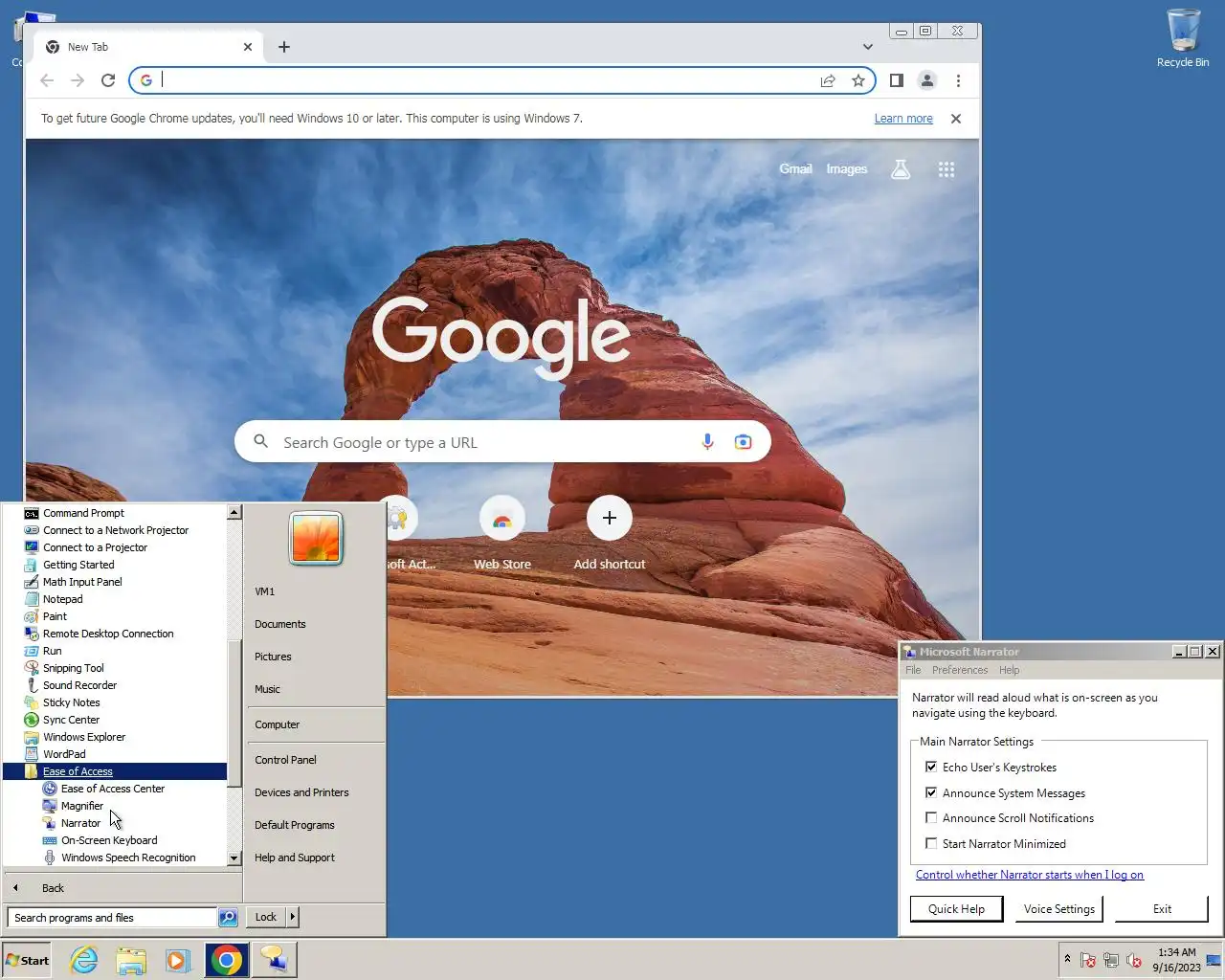
Task: Open a new tab with plus button
Action: [284, 47]
